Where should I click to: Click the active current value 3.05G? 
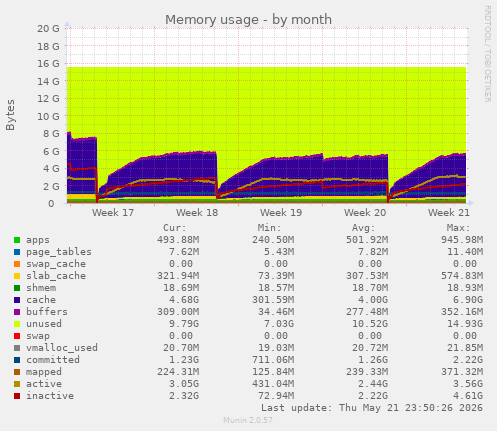pyautogui.click(x=184, y=384)
